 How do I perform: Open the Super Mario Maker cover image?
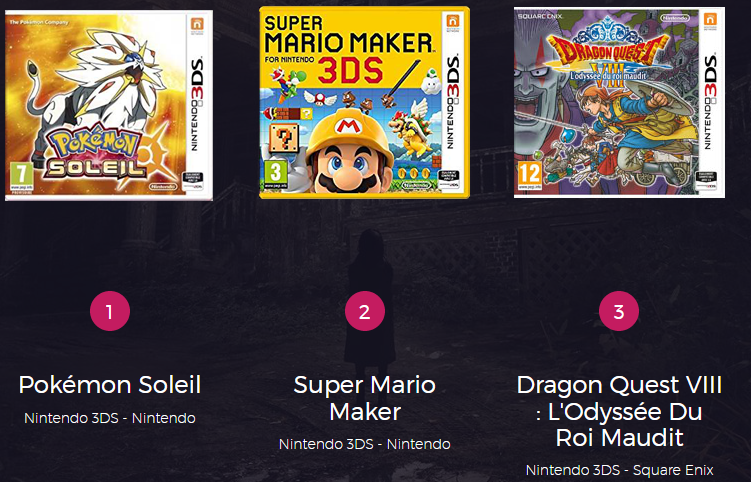[364, 102]
